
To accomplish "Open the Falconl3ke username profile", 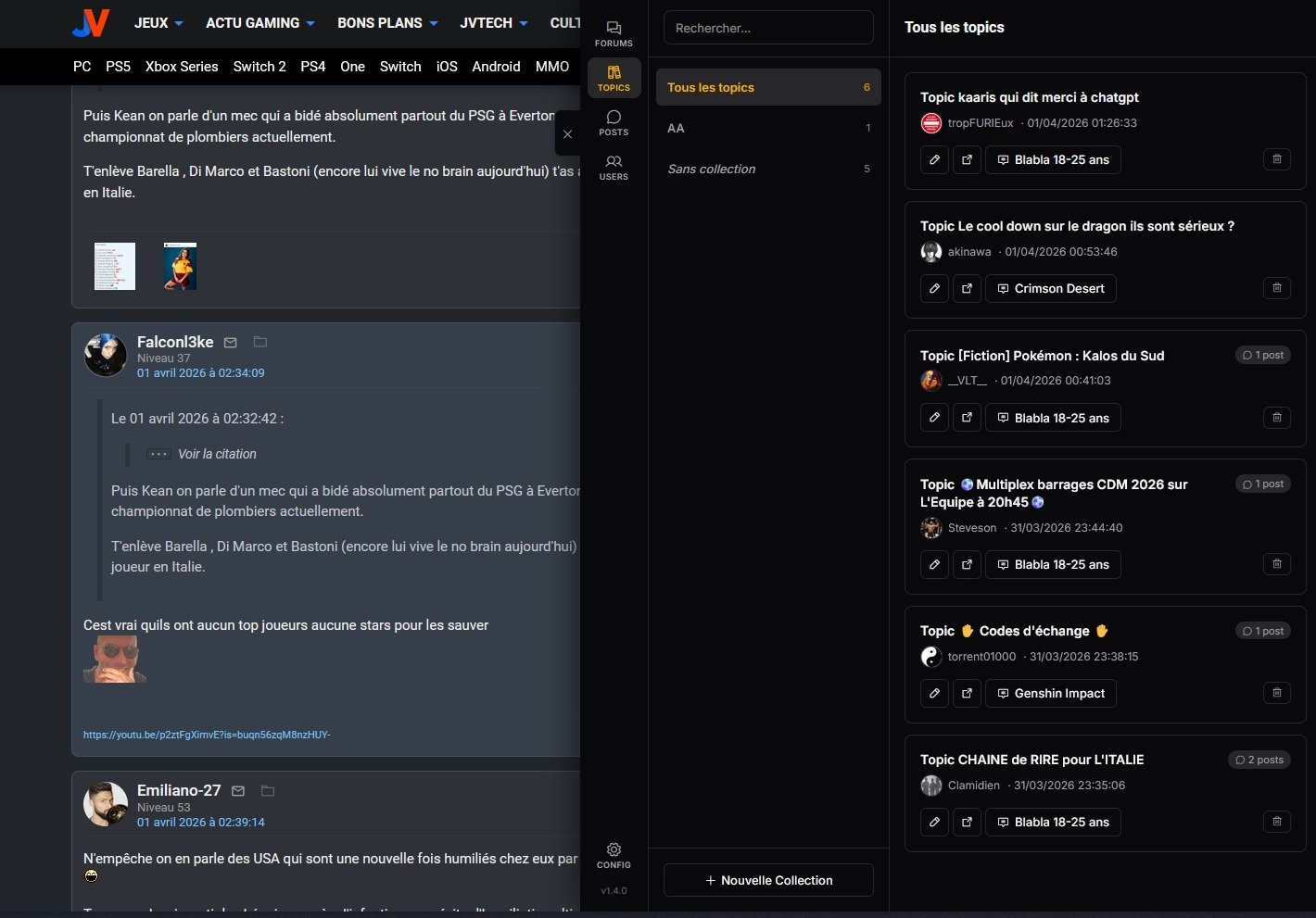I will click(175, 342).
